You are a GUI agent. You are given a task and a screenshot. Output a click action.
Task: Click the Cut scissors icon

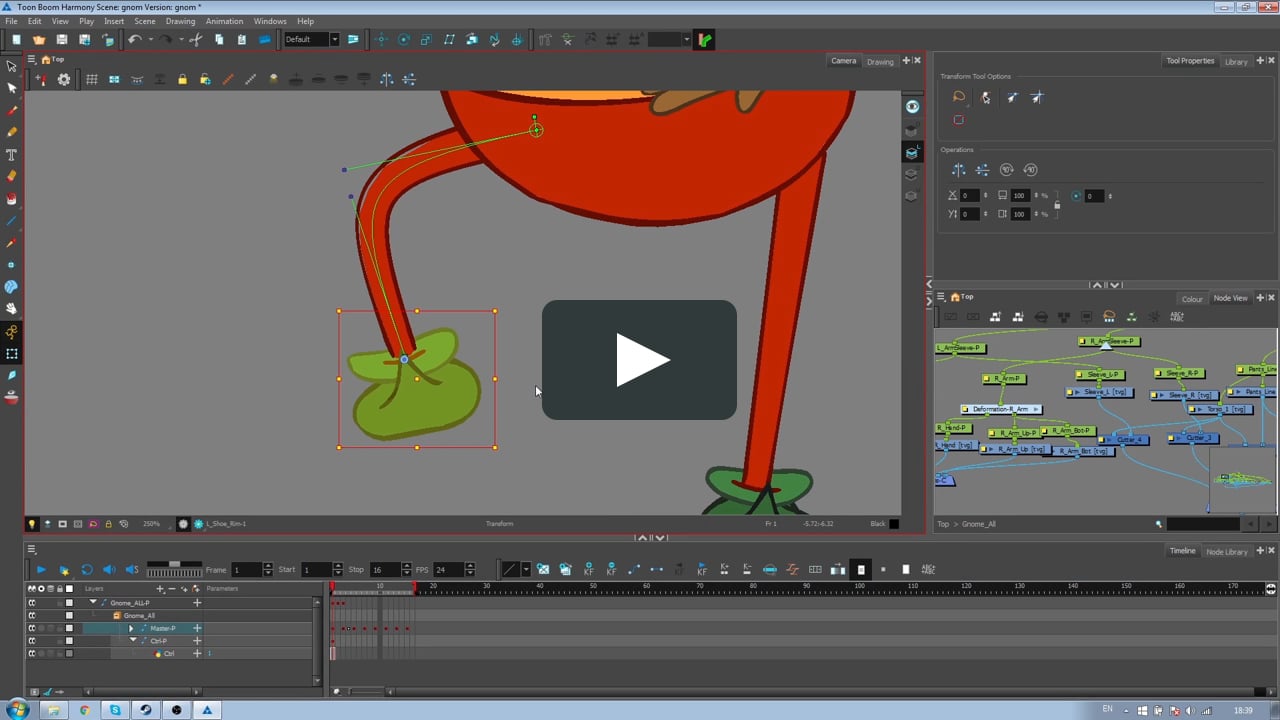[x=196, y=40]
